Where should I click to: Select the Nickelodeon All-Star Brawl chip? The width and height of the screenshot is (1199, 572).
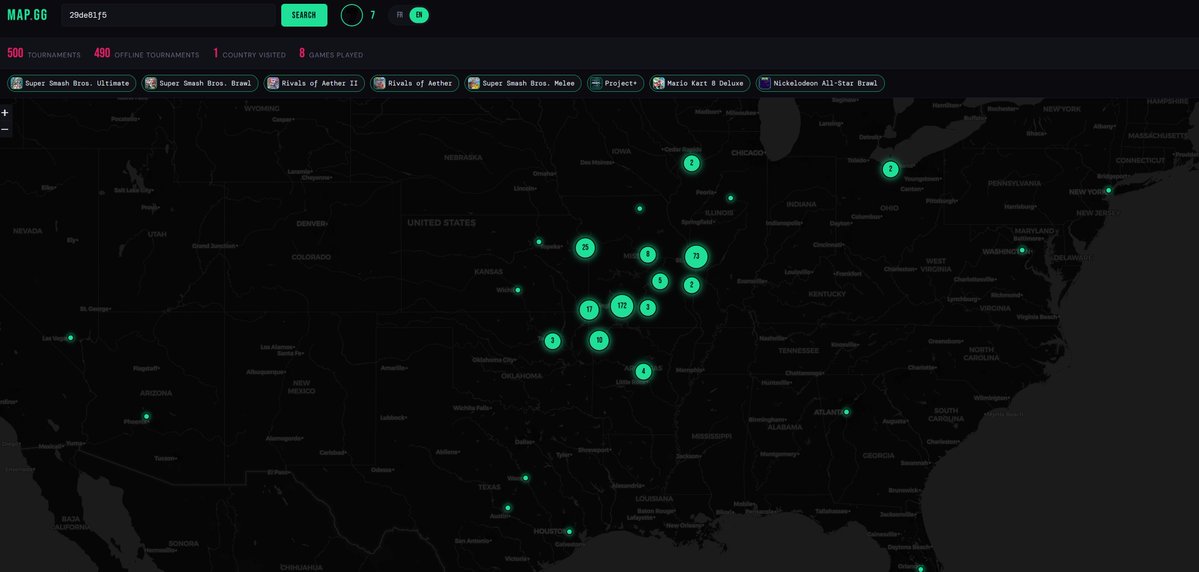[x=820, y=83]
